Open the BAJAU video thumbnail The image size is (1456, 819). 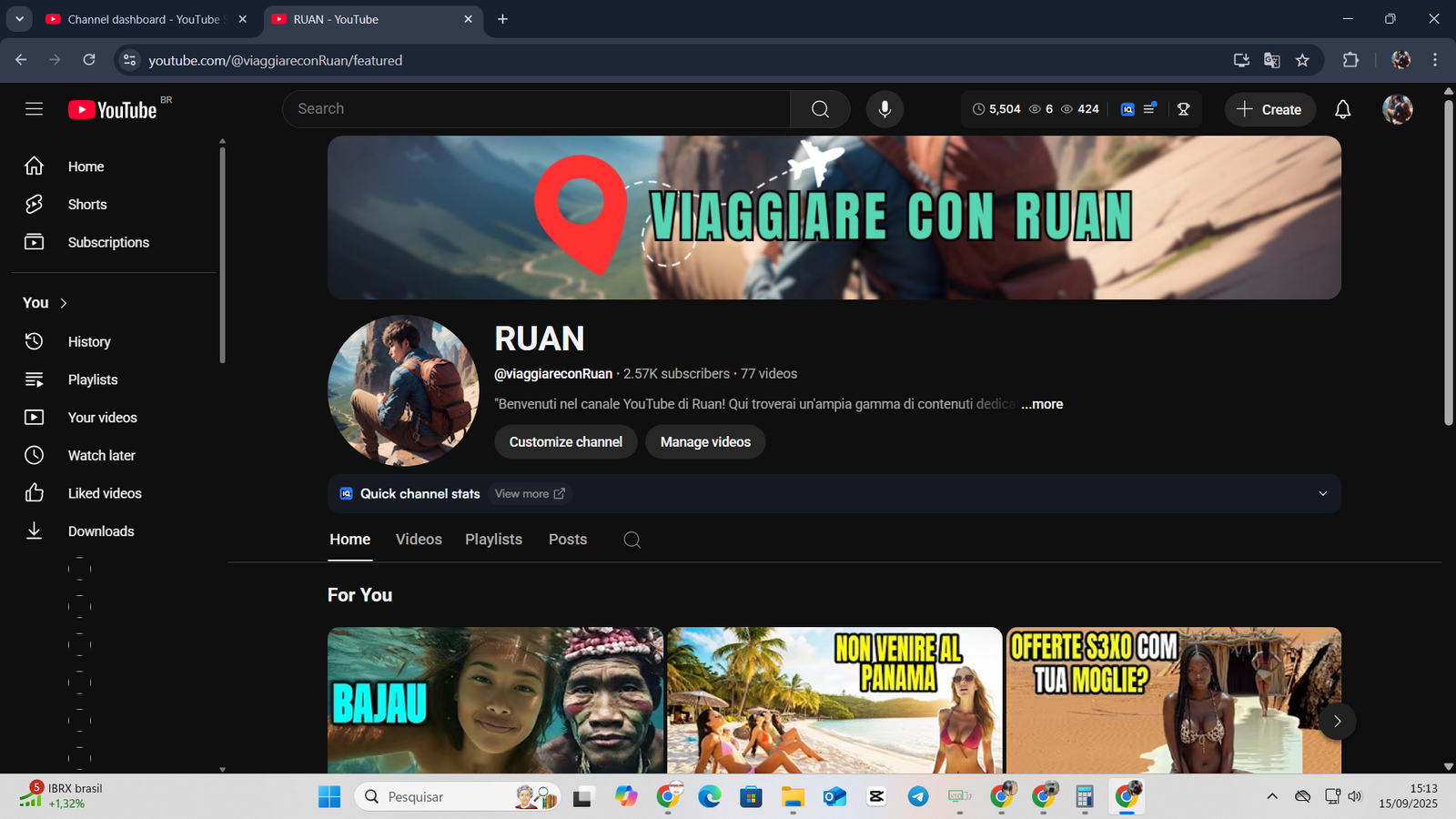tap(496, 701)
